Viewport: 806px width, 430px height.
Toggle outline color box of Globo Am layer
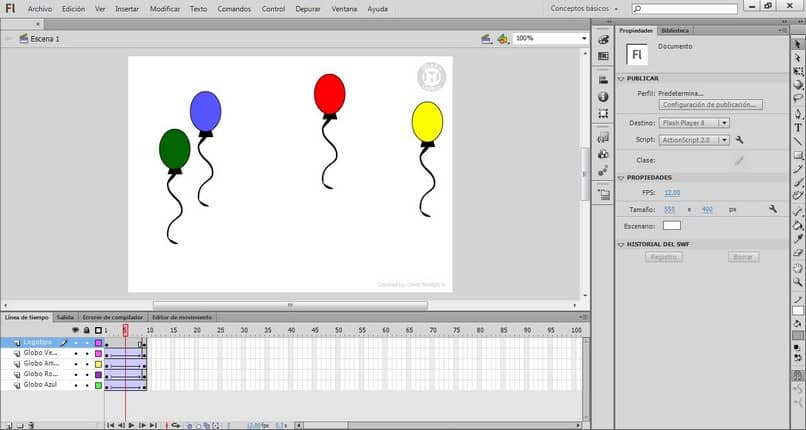[x=98, y=364]
